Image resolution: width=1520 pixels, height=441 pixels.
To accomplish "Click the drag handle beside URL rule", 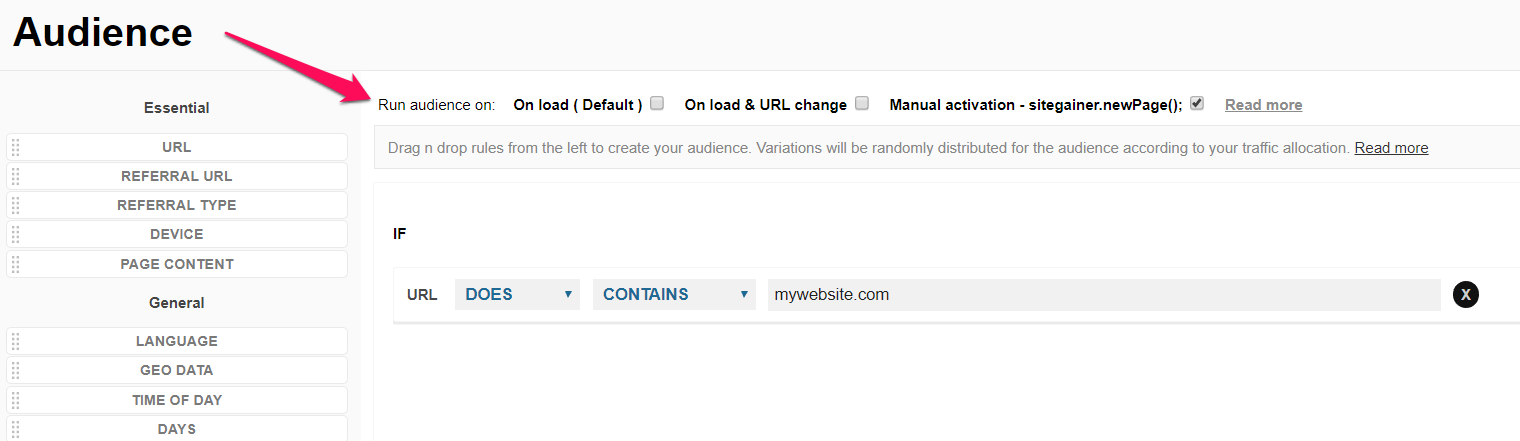I will point(15,147).
